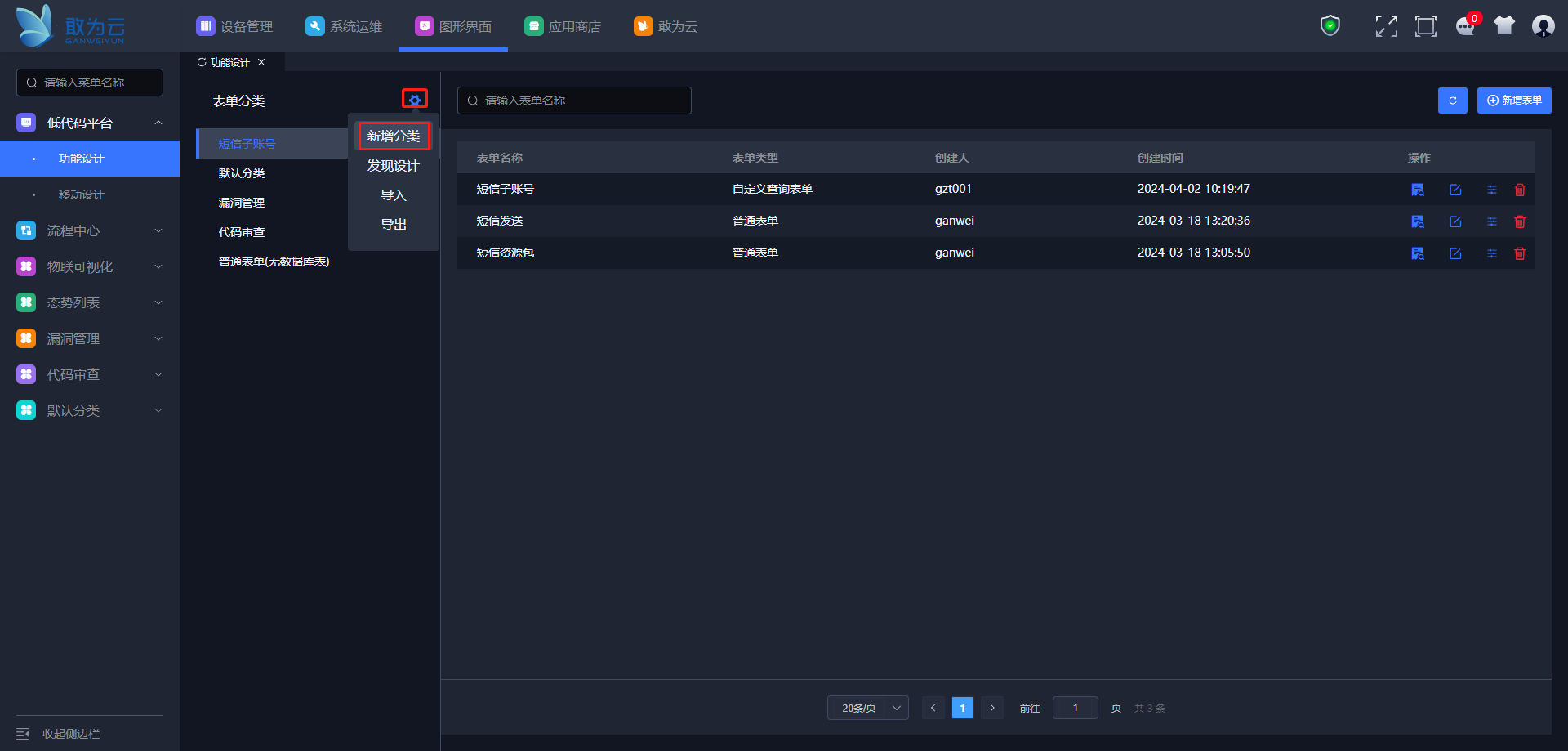Click the 敢为云 logo at top left
Screen dimensions: 1568x751
coord(70,26)
